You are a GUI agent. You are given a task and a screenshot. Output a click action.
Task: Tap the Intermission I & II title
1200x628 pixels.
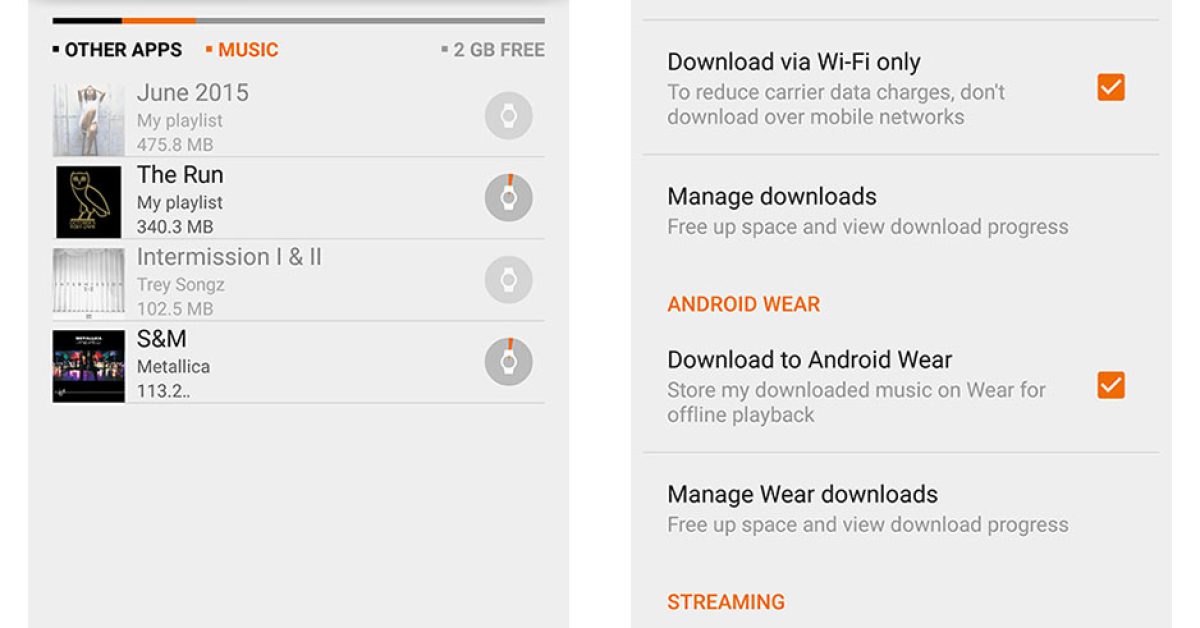pyautogui.click(x=229, y=257)
